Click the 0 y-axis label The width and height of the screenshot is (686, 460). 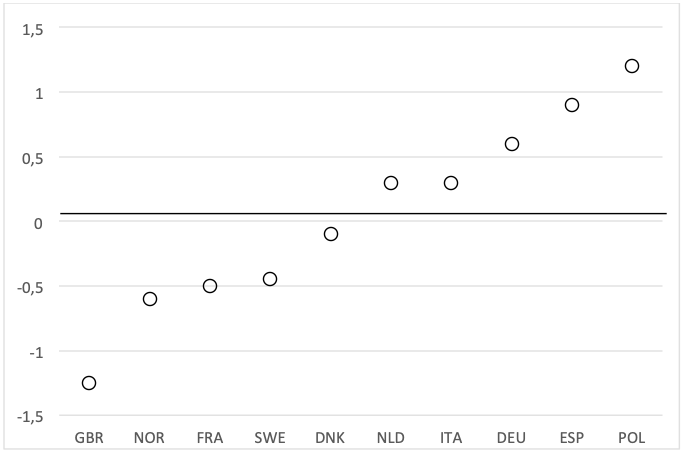pos(40,222)
